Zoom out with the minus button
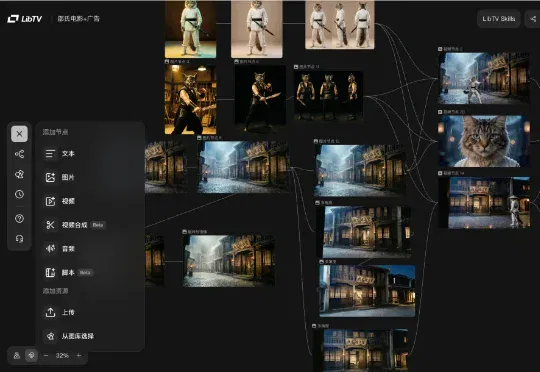Image resolution: width=540 pixels, height=372 pixels. 46,355
